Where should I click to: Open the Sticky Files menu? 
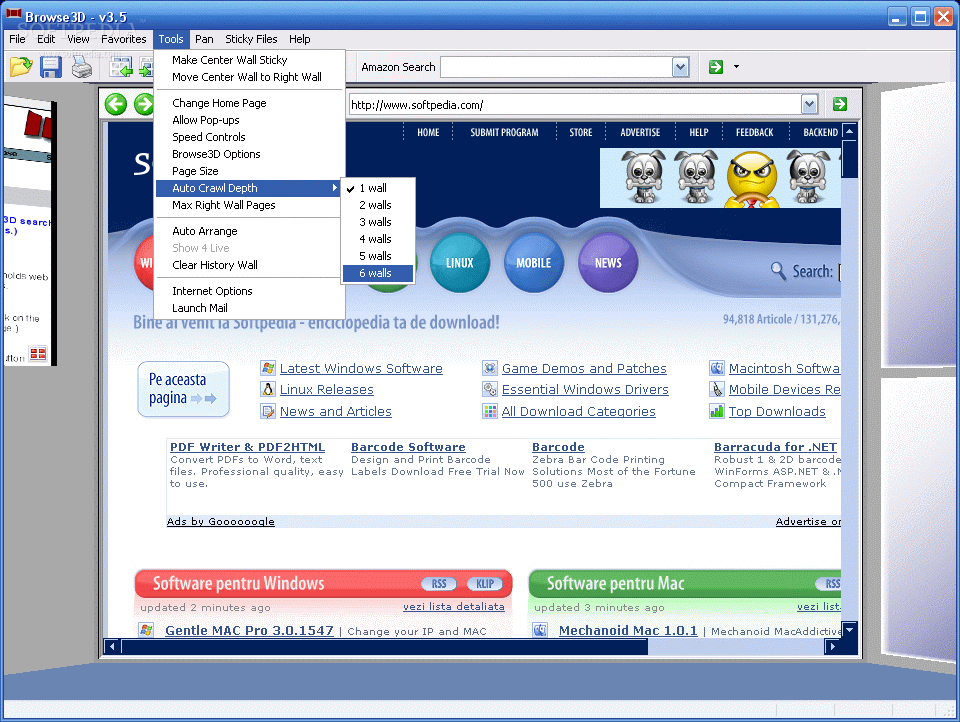click(251, 39)
